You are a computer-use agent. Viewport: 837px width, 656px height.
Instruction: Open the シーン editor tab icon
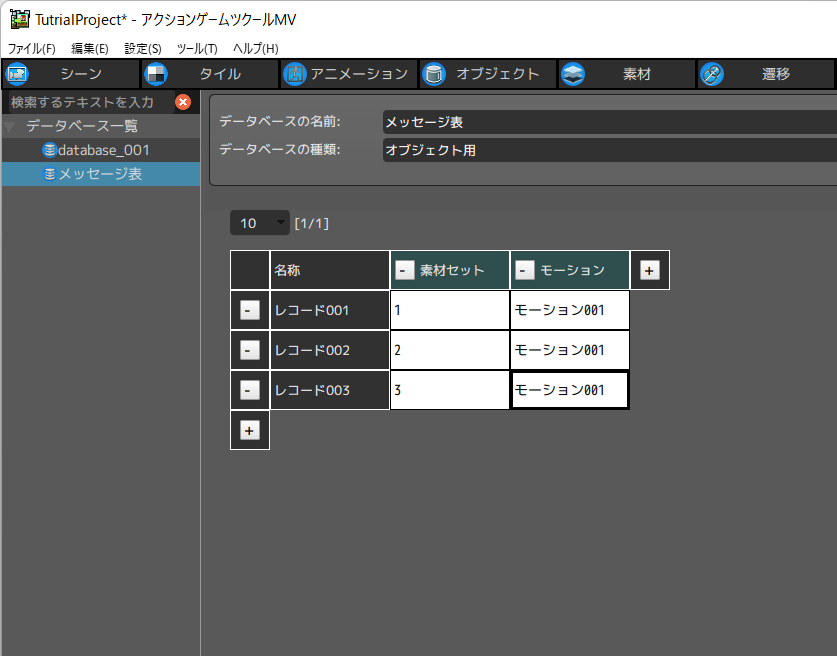(15, 73)
